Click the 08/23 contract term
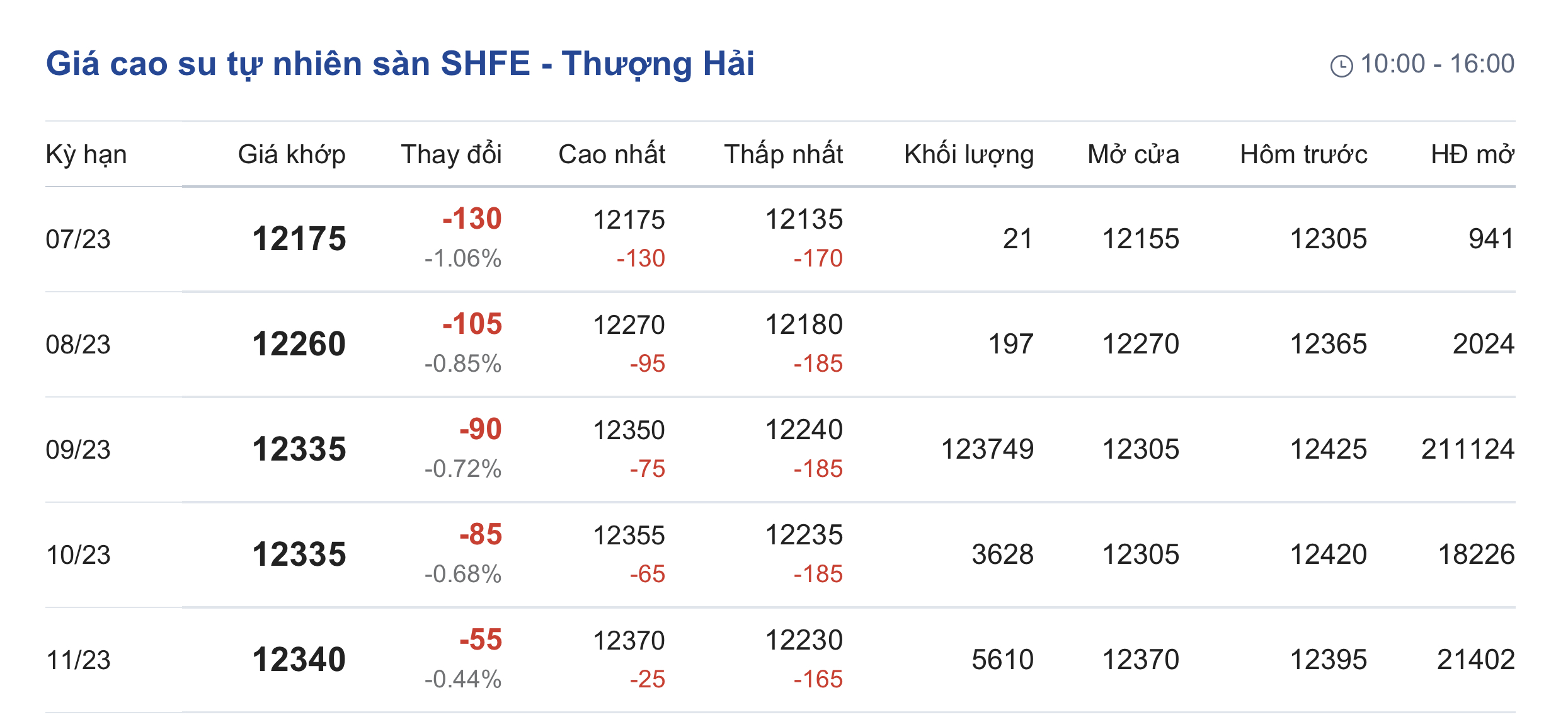 (78, 345)
